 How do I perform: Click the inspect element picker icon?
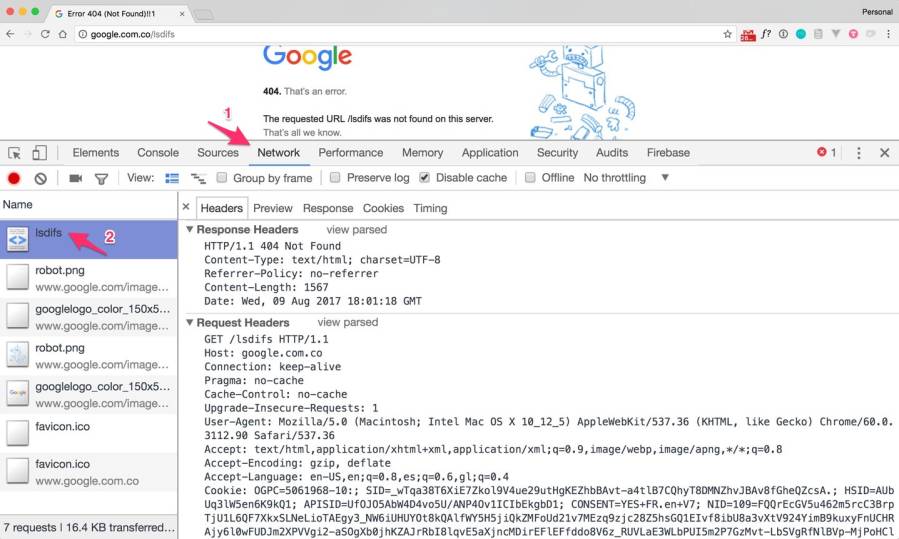(x=15, y=153)
